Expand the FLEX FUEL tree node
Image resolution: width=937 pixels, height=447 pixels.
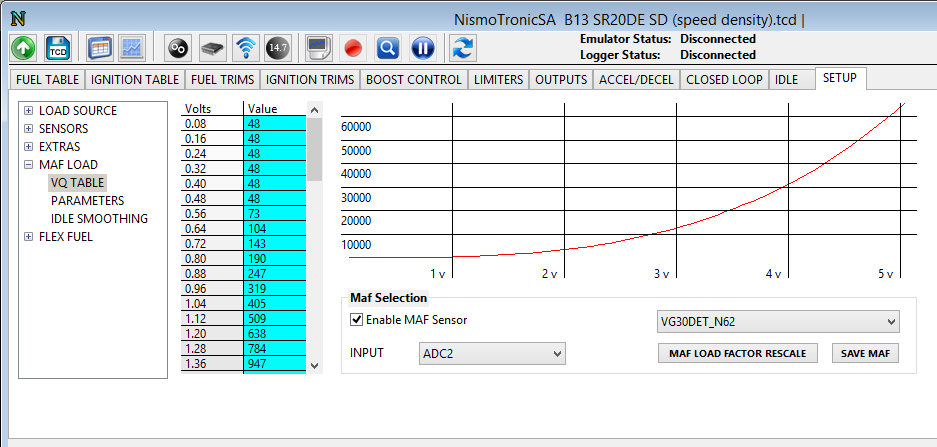coord(29,237)
